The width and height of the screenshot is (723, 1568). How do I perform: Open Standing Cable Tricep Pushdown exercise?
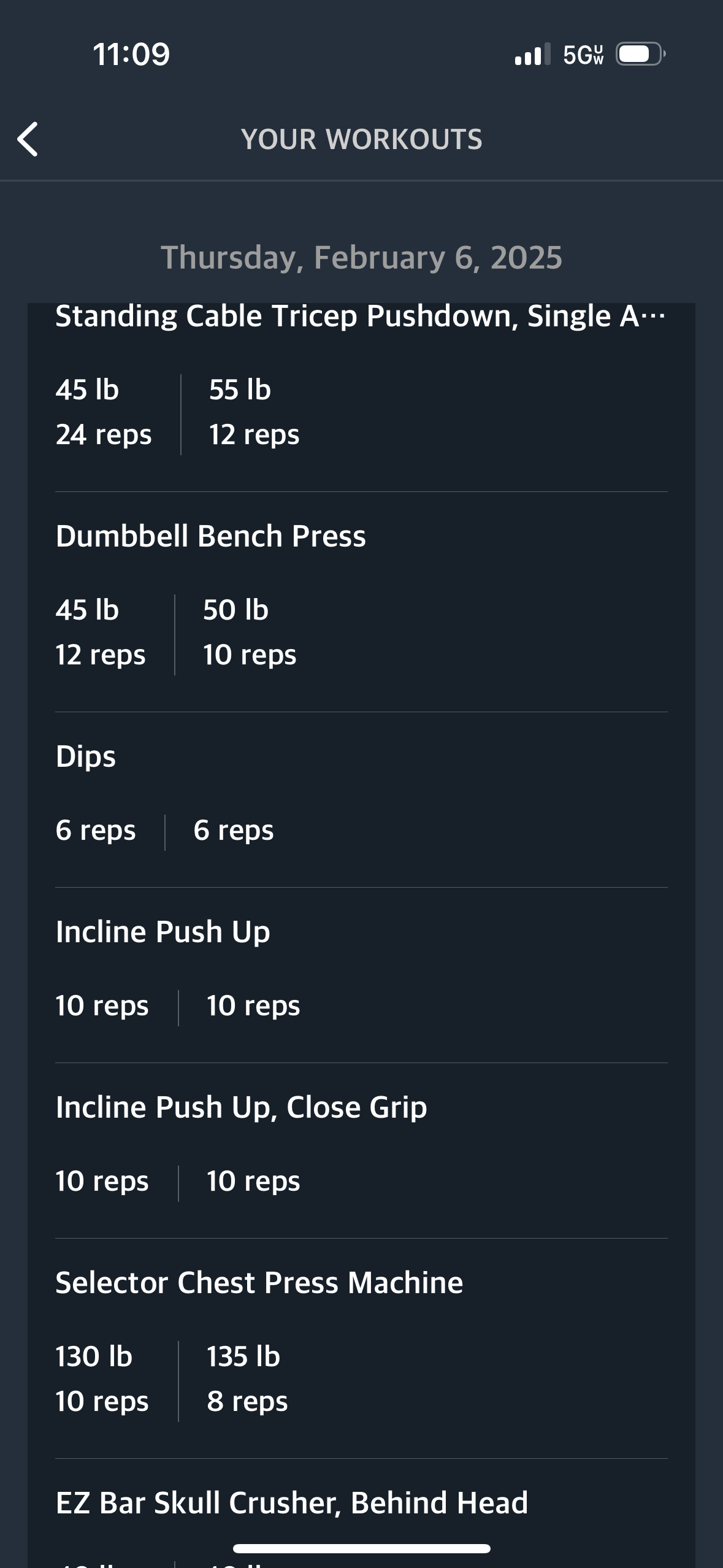(x=361, y=317)
